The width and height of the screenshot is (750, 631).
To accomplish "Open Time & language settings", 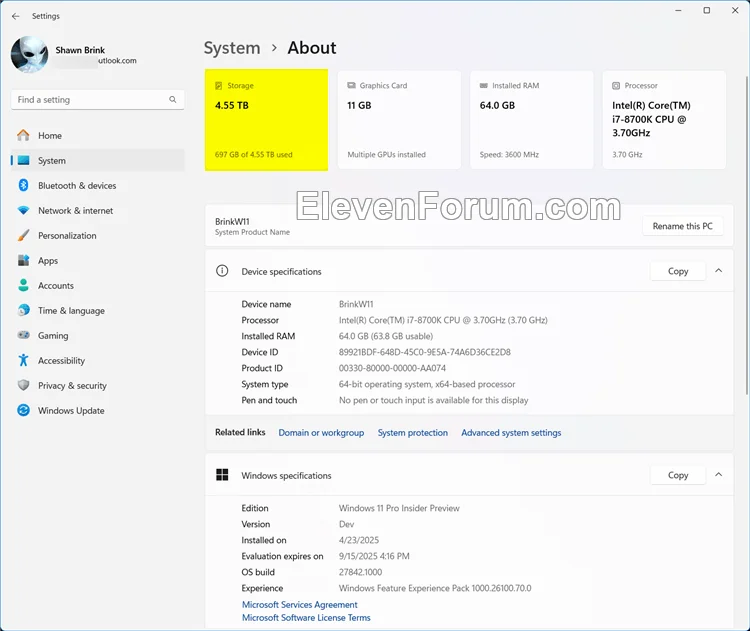I will pos(98,310).
